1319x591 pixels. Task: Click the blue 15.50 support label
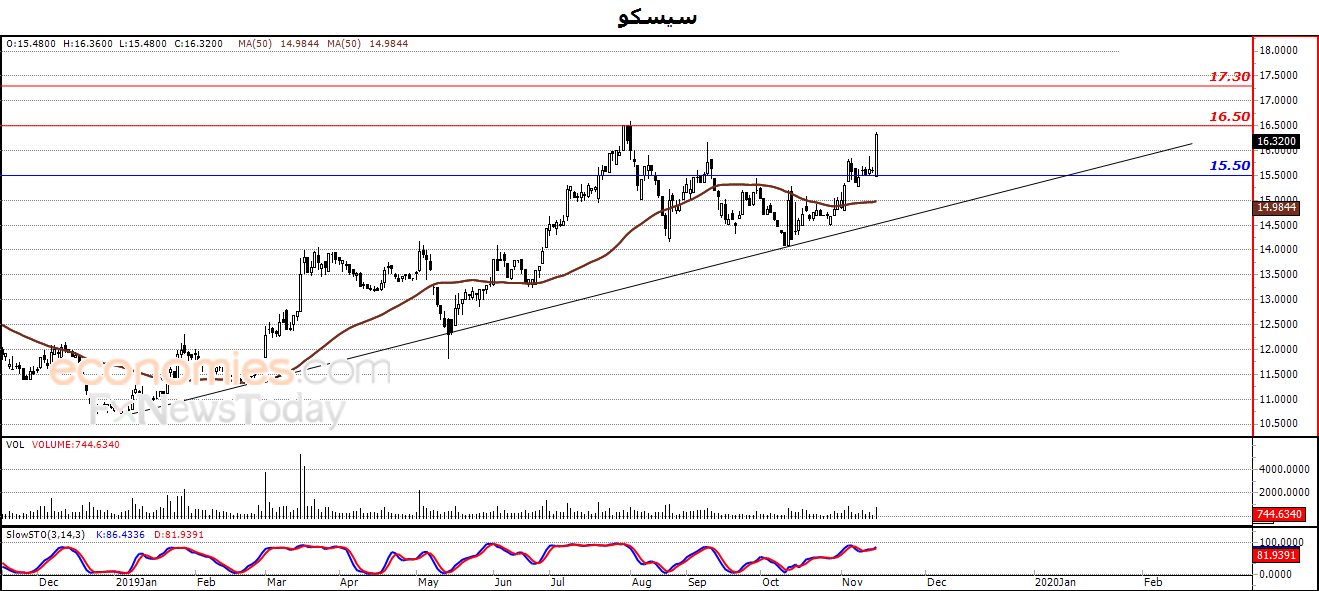click(1229, 166)
